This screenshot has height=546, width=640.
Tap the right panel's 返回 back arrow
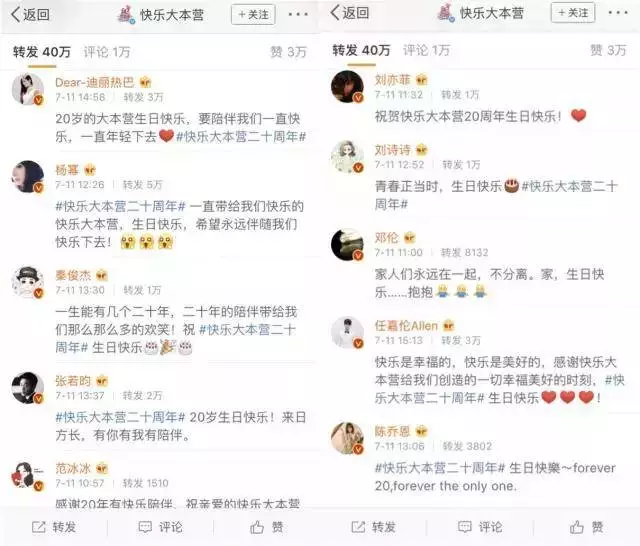coord(349,13)
